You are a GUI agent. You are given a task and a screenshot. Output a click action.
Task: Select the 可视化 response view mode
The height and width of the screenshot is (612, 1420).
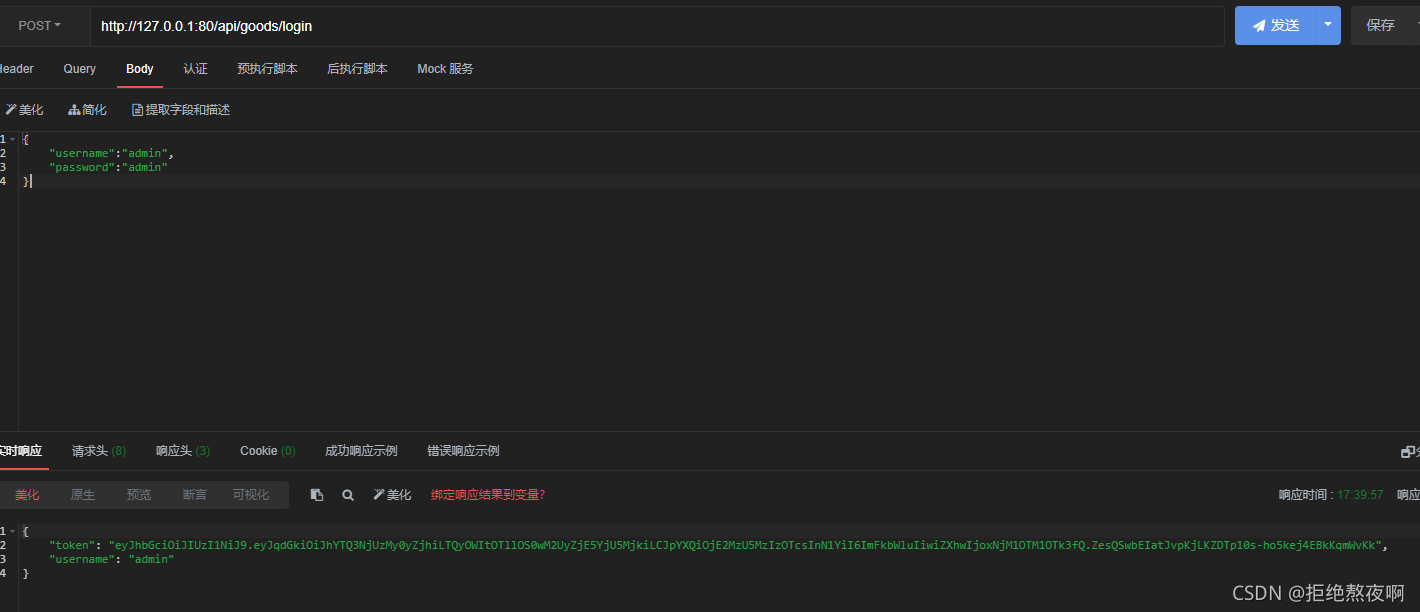(251, 495)
